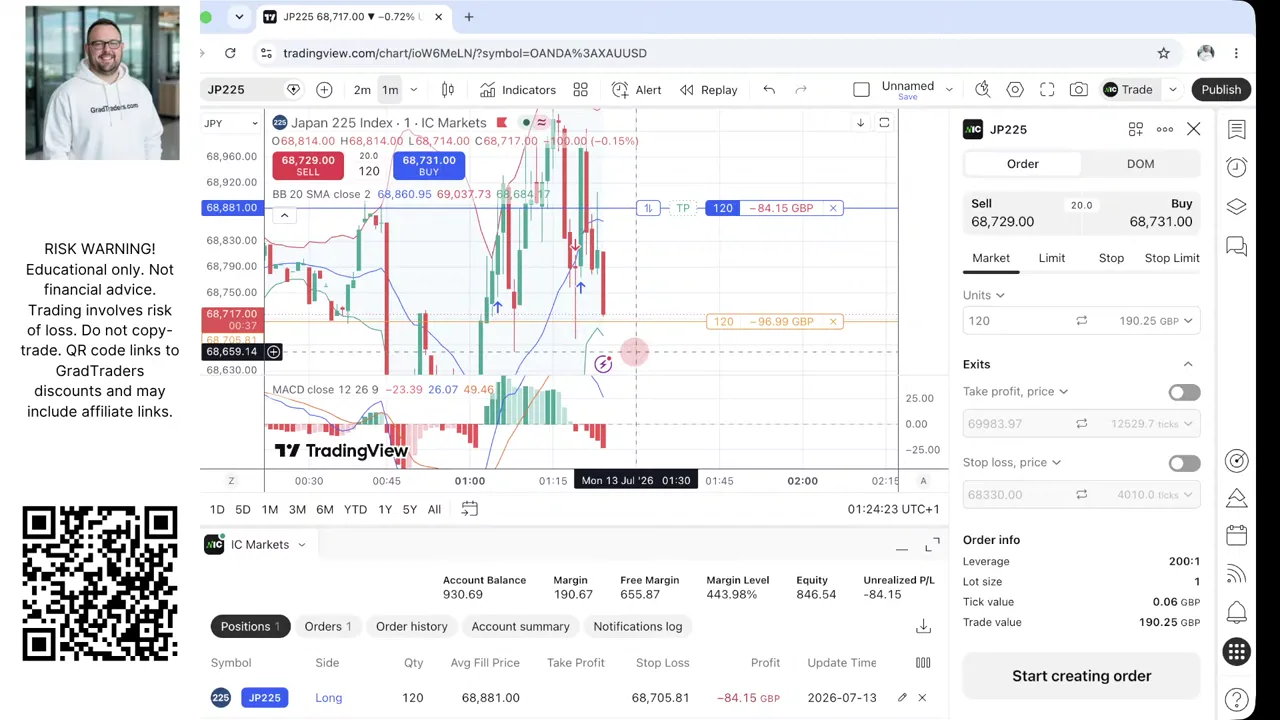
Task: Open the Take profit, price dropdown
Action: pyautogui.click(x=1015, y=391)
